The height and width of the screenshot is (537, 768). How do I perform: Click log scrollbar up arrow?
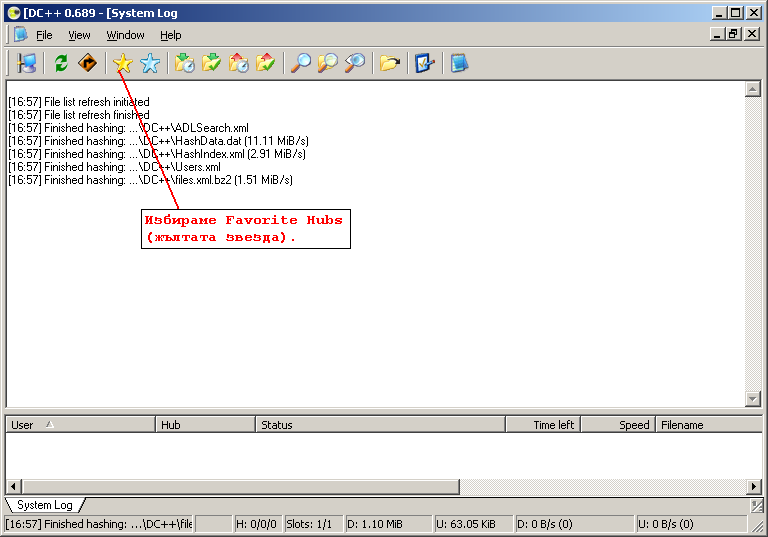[x=752, y=89]
